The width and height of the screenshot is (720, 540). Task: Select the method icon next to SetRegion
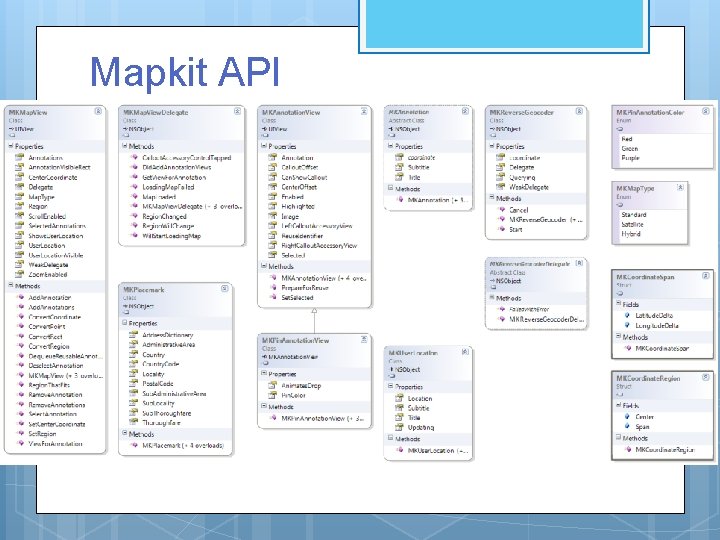pos(20,433)
